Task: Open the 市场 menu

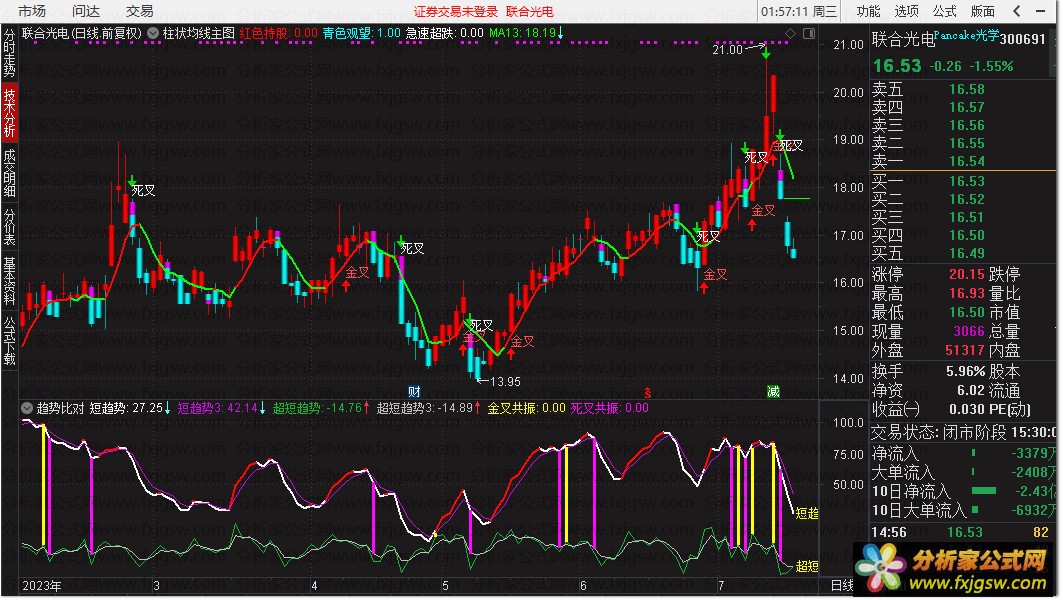Action: tap(31, 11)
